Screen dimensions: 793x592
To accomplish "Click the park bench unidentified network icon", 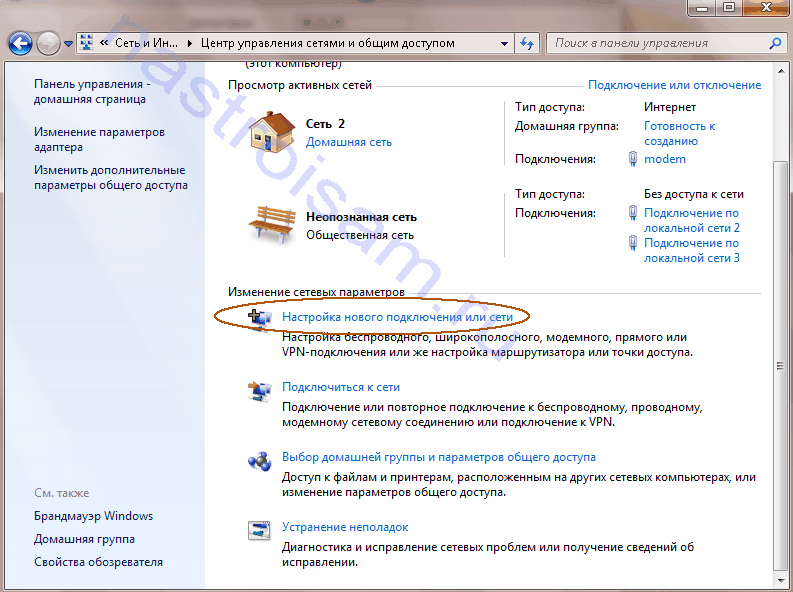I will (270, 223).
